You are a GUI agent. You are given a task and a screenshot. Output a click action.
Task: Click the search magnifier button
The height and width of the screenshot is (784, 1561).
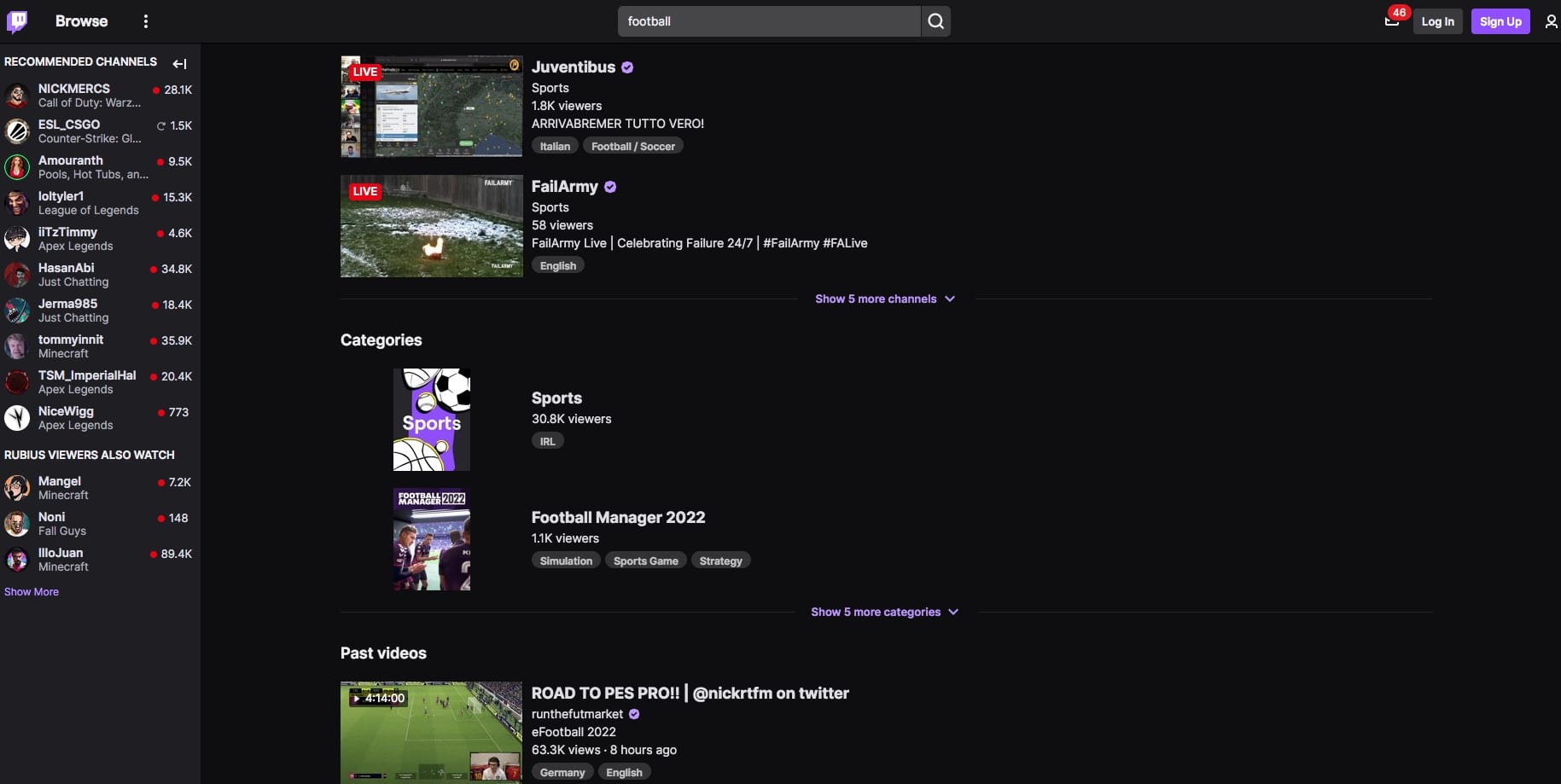click(936, 21)
